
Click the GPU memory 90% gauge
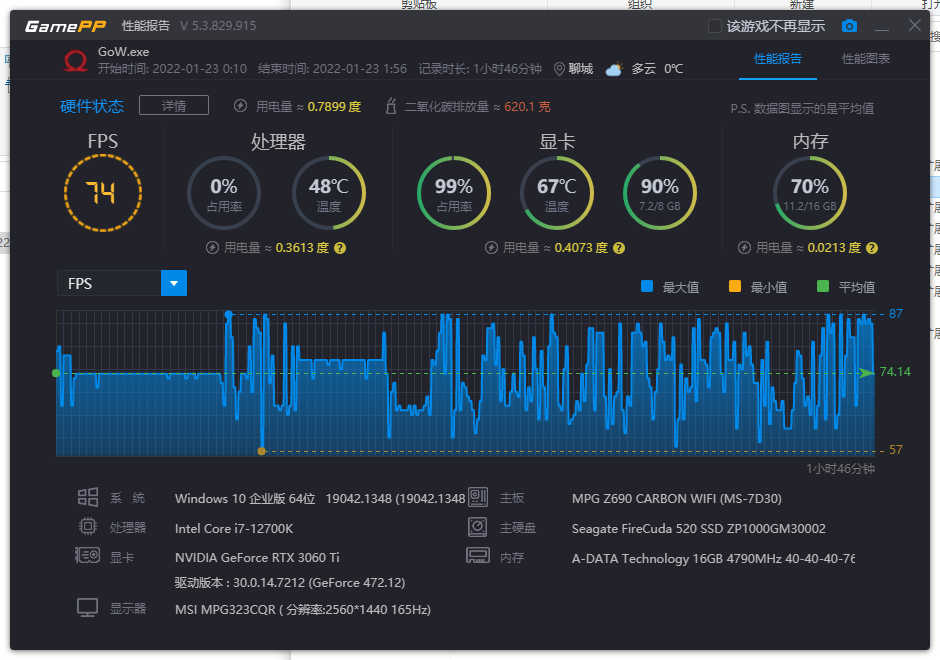click(660, 193)
